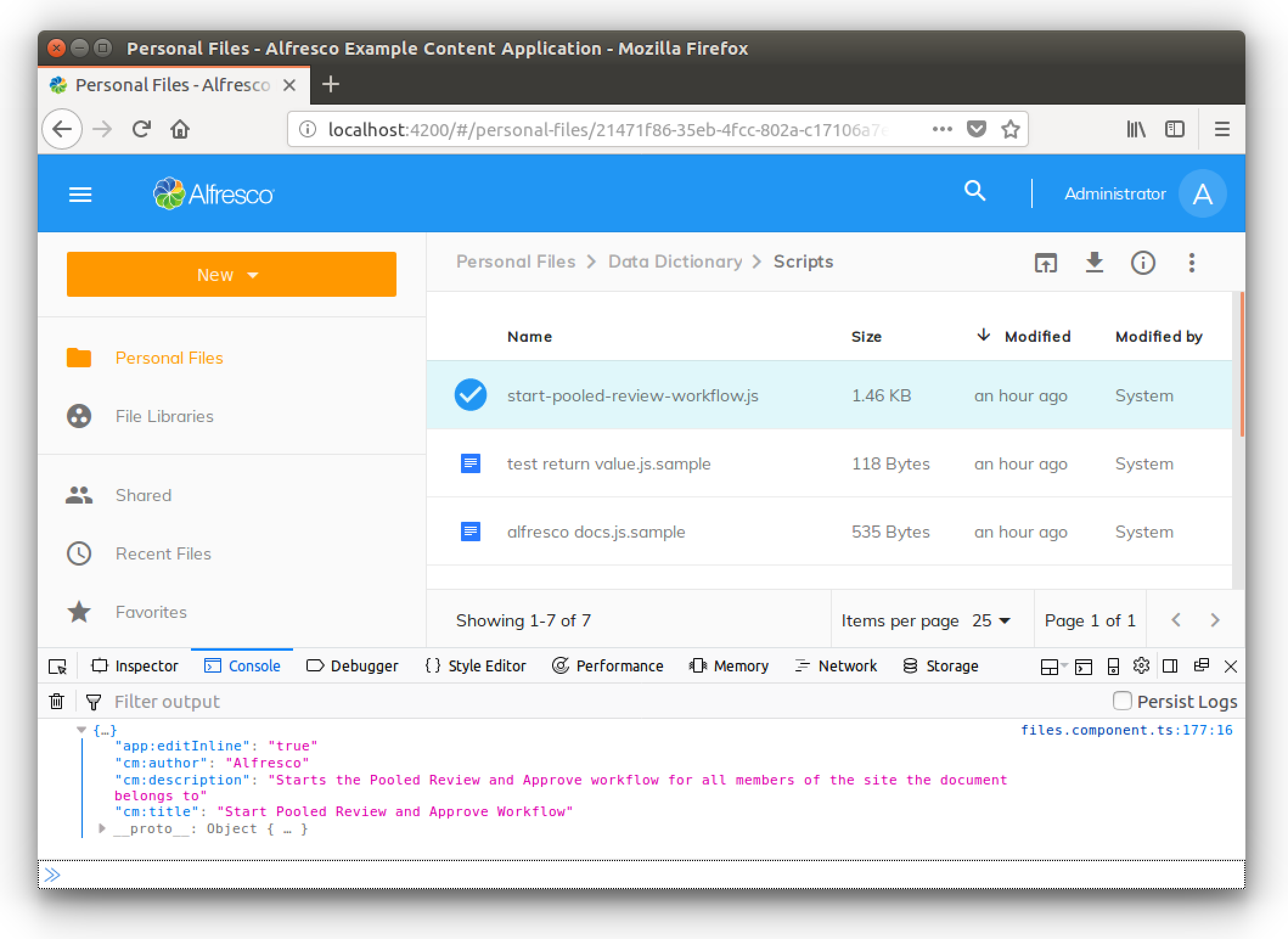1288x939 pixels.
Task: Open files.component.ts:177:16 source link
Action: click(1126, 730)
